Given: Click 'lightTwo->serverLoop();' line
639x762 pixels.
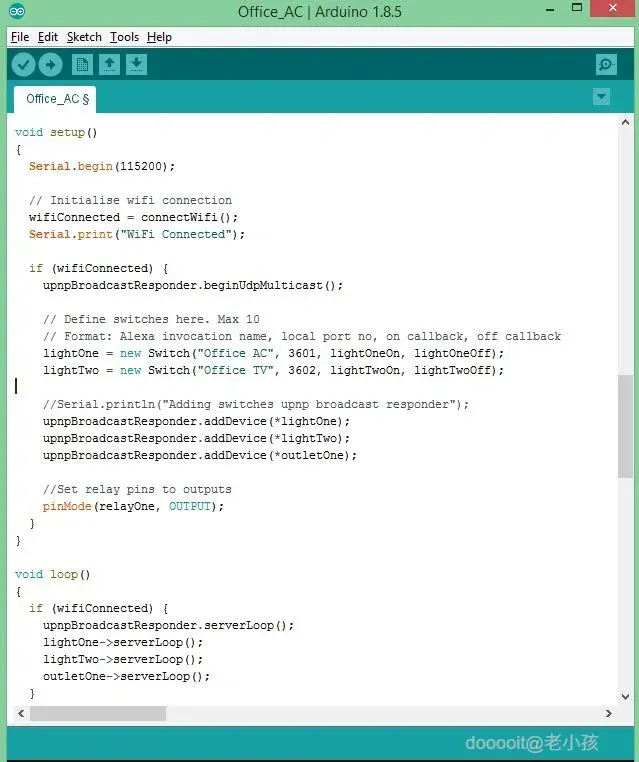Looking at the screenshot, I should [x=123, y=659].
